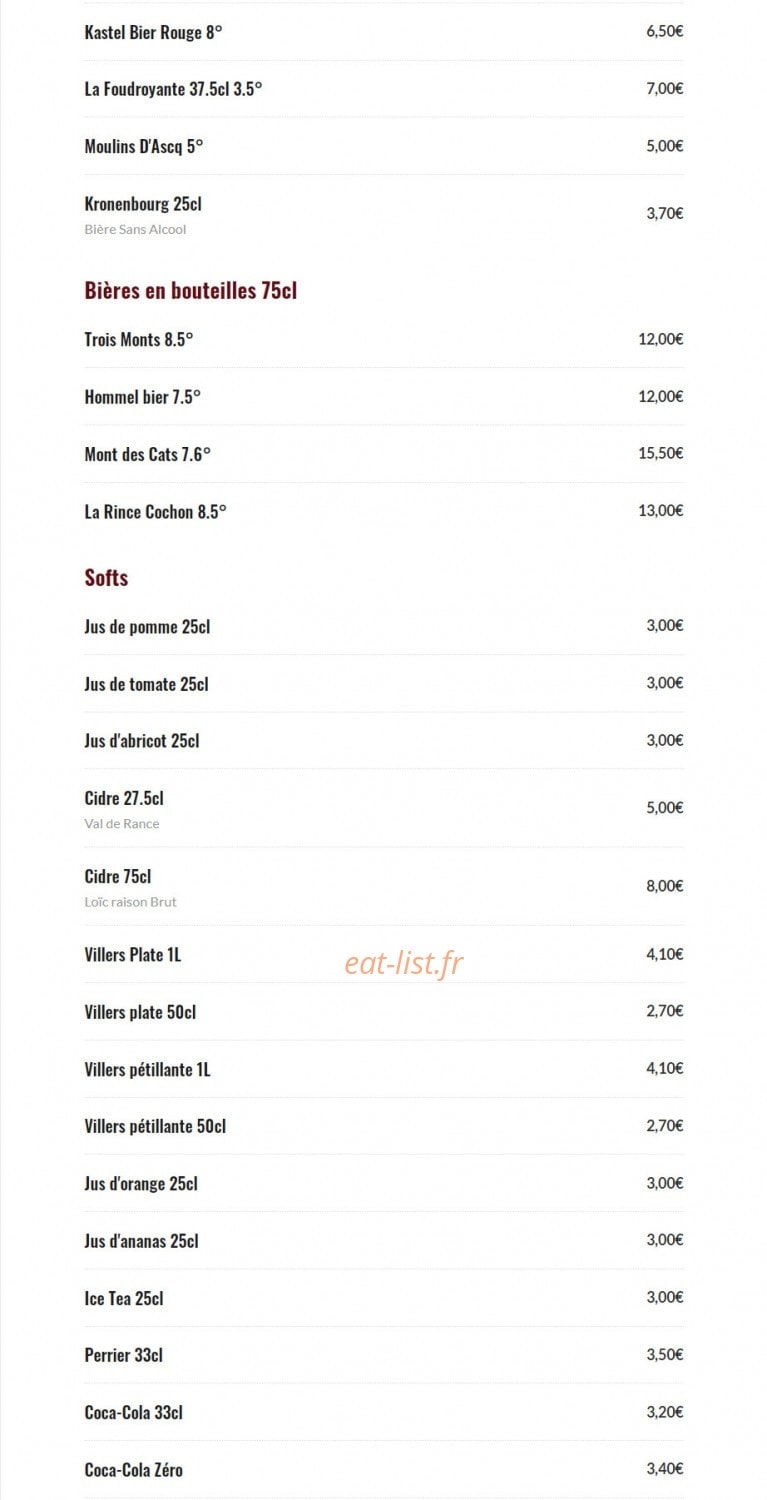Select Jus de pomme 25cl item
767x1500 pixels.
tap(384, 626)
